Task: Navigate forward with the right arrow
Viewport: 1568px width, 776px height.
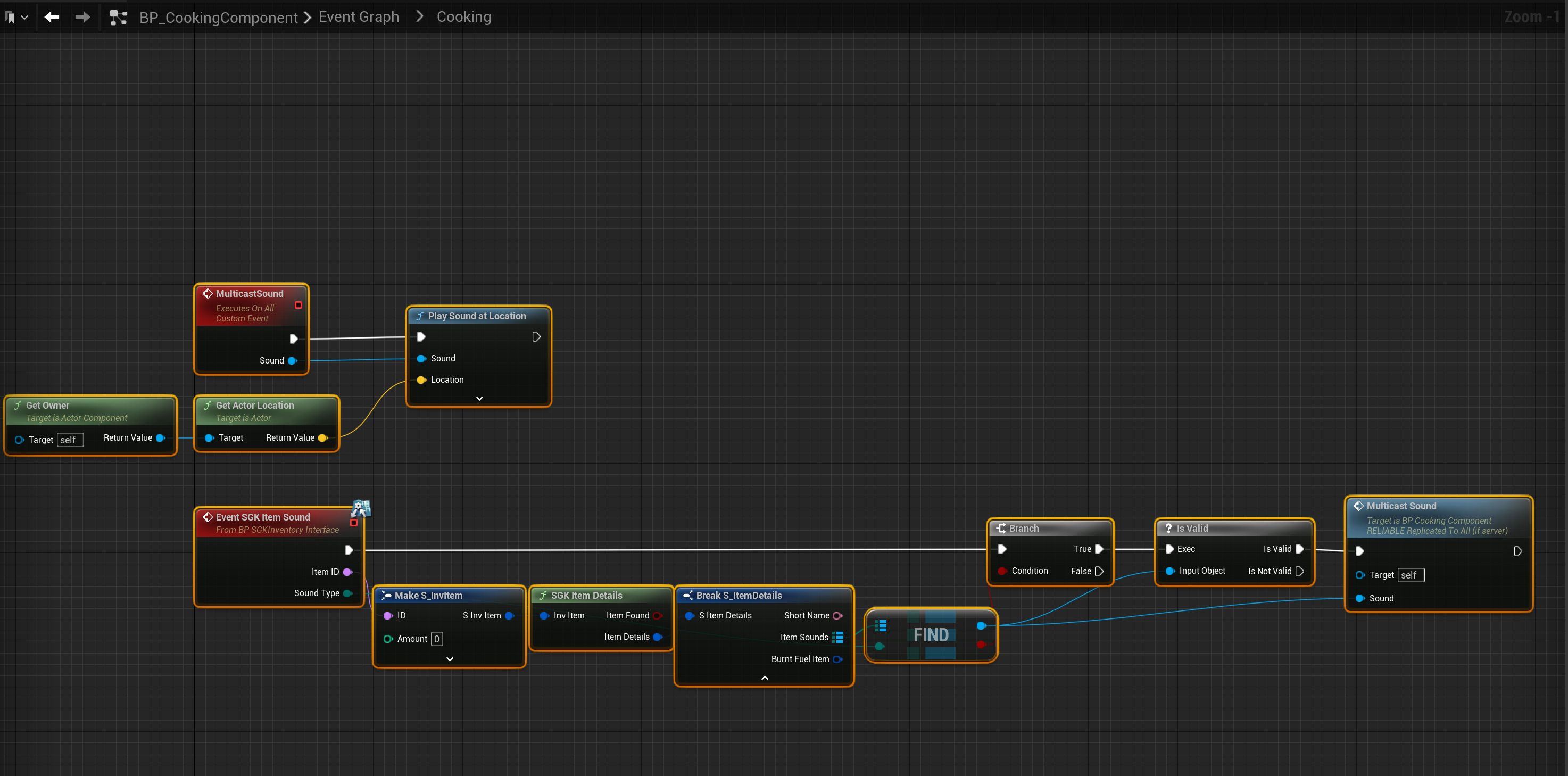Action: coord(82,17)
